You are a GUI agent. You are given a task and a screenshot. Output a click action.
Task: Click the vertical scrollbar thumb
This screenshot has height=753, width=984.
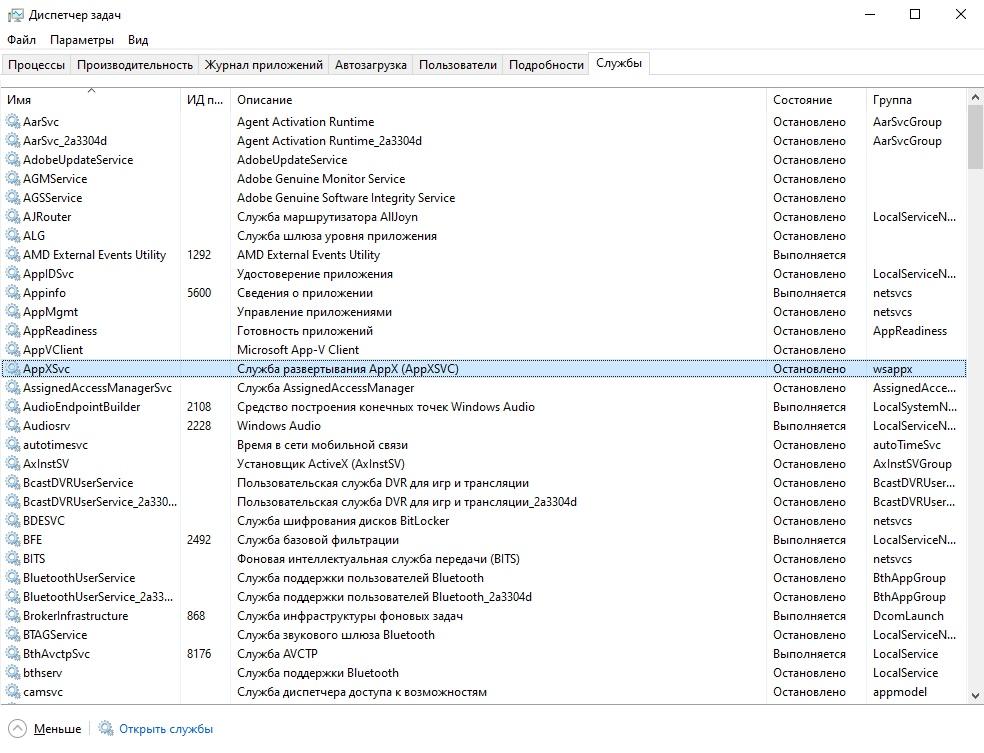(x=975, y=137)
